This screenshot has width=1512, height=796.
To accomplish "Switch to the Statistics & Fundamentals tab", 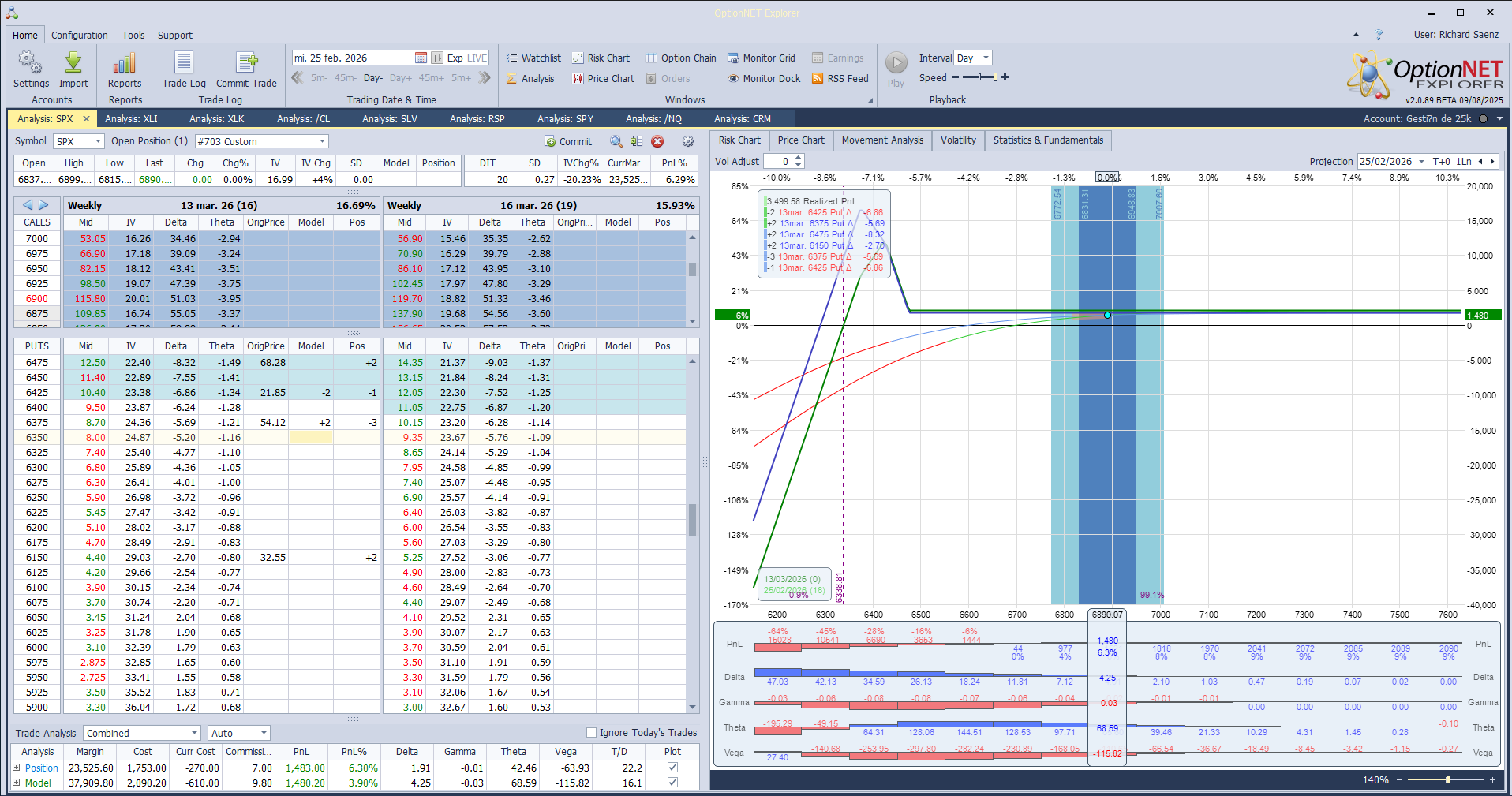I will 1048,140.
